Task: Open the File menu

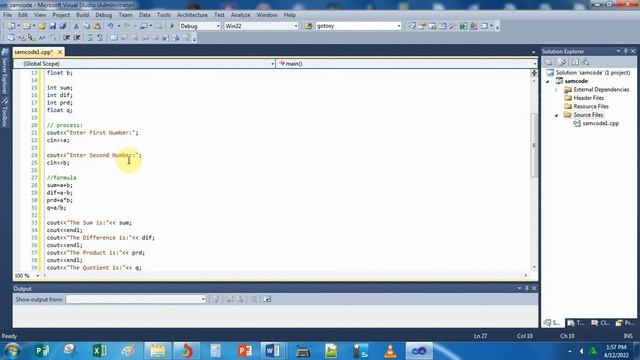Action: tap(7, 15)
